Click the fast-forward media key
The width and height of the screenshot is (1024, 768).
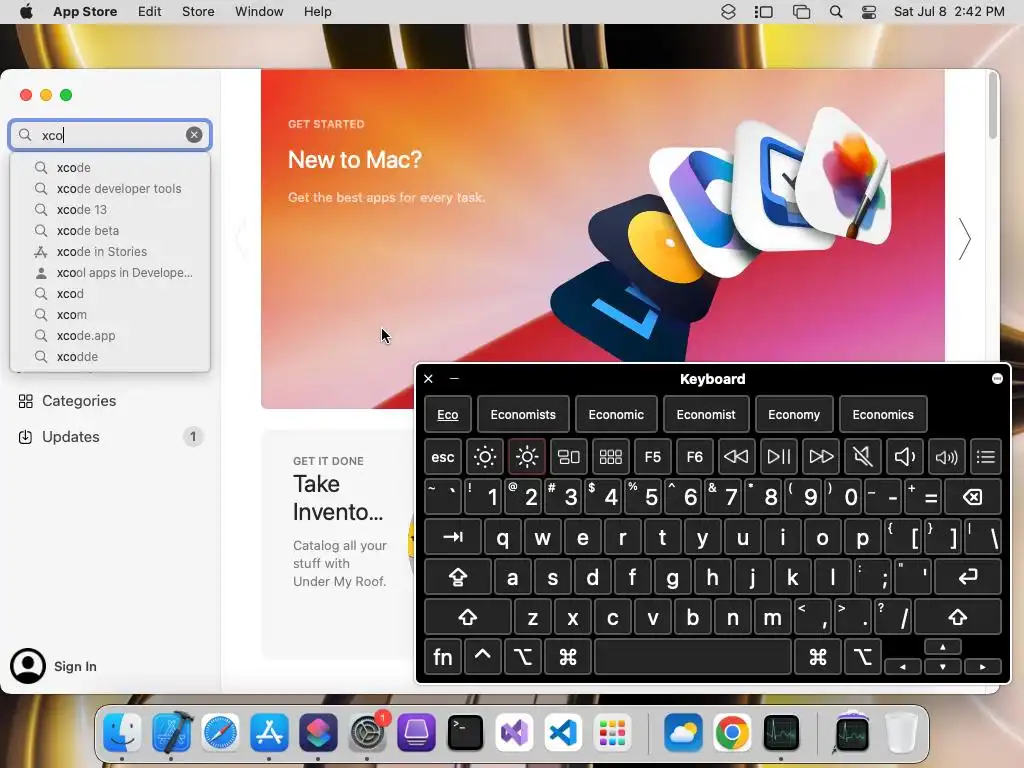[x=821, y=456]
